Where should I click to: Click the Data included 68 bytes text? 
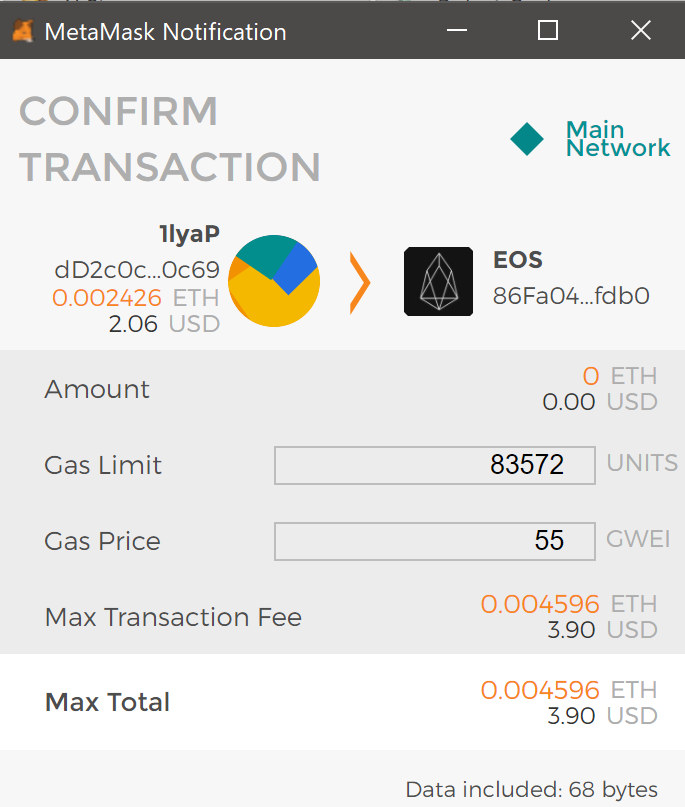532,790
